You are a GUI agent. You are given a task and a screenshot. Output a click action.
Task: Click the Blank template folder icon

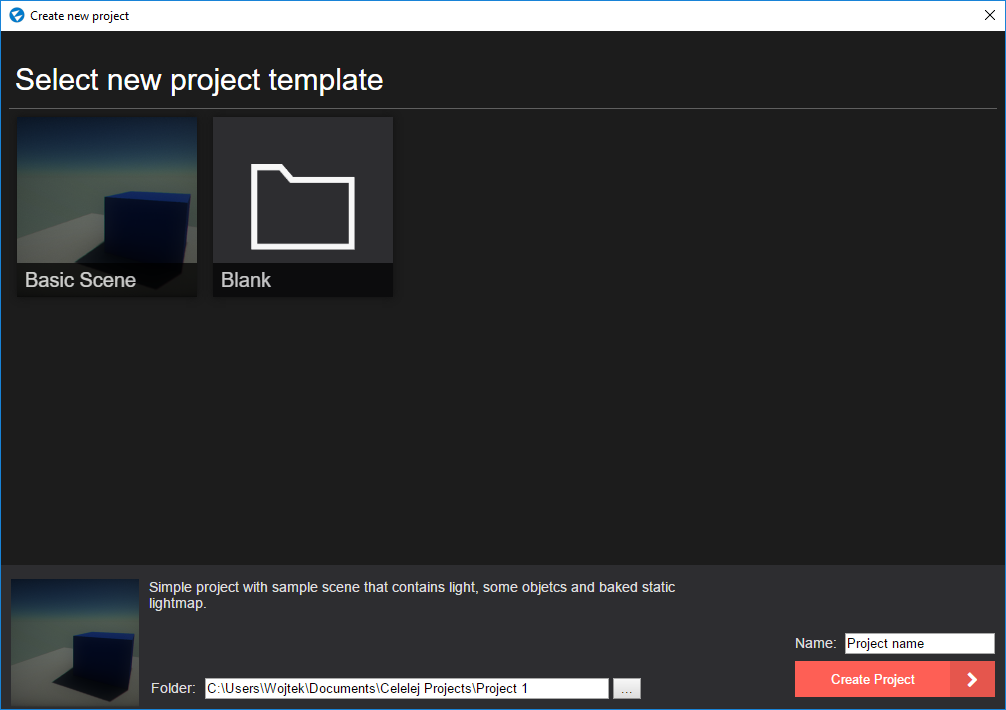(303, 207)
